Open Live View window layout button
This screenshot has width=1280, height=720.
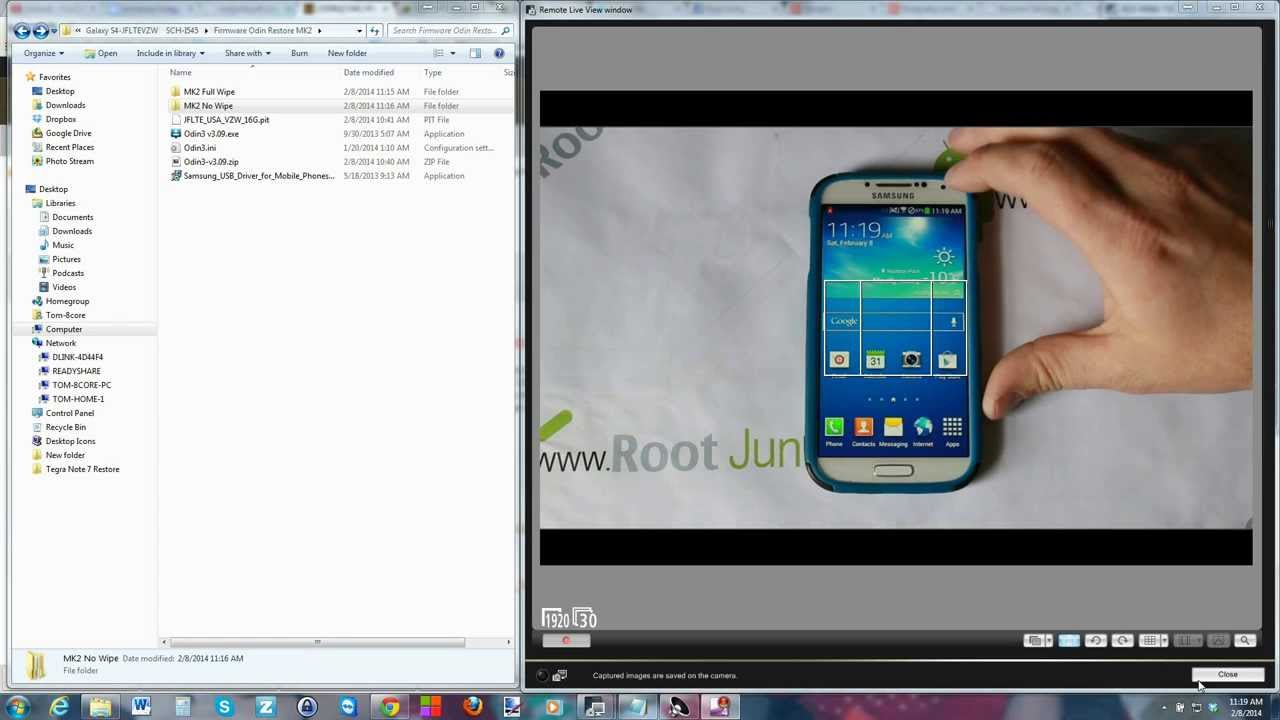click(1035, 641)
